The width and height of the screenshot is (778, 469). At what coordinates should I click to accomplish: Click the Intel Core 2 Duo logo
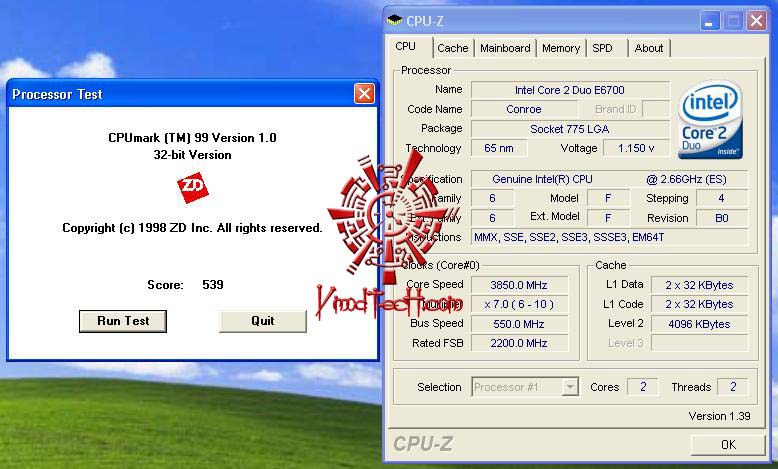(710, 120)
